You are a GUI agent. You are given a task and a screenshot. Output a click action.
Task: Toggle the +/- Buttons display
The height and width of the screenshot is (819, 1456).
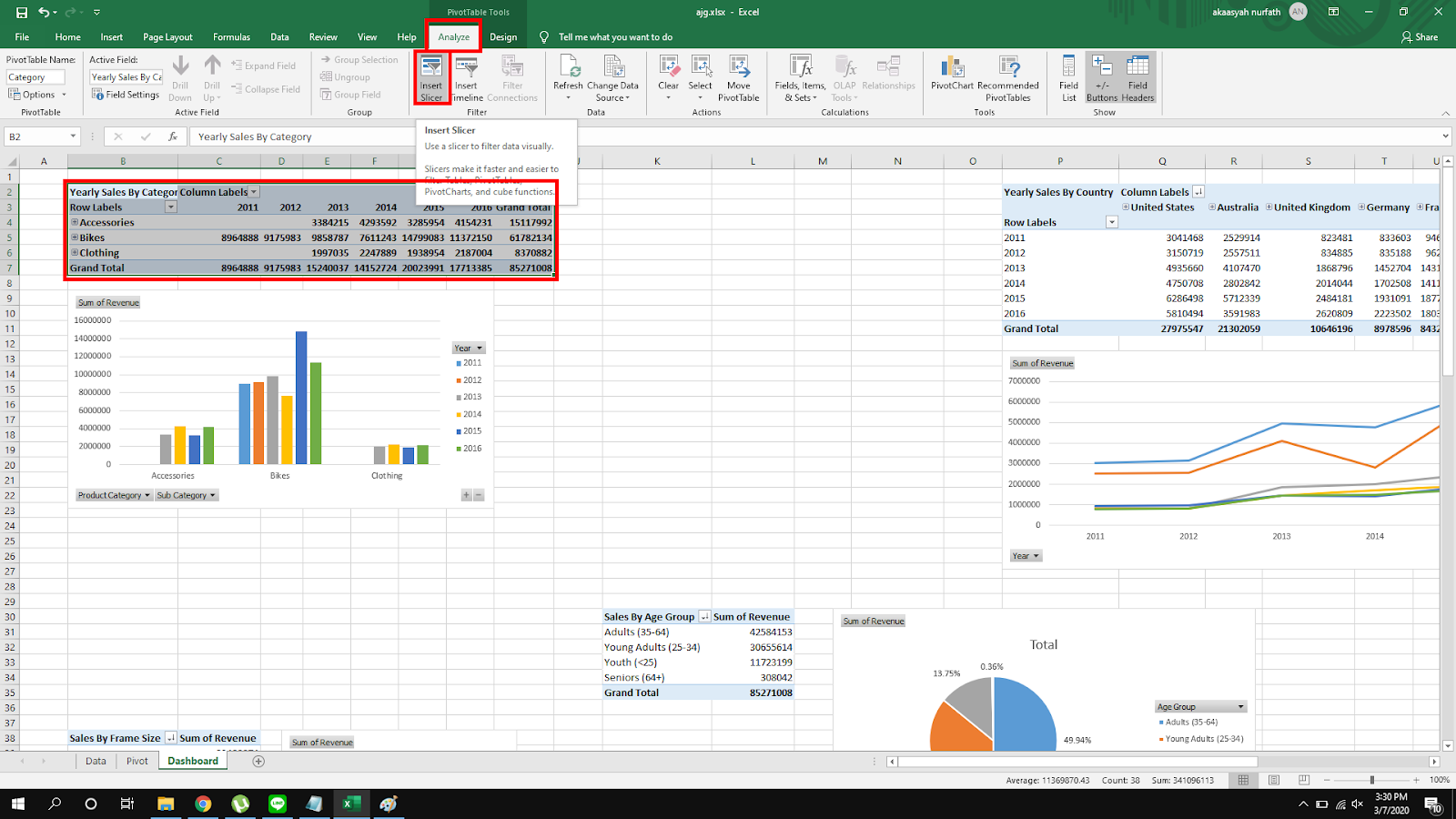pos(1101,77)
